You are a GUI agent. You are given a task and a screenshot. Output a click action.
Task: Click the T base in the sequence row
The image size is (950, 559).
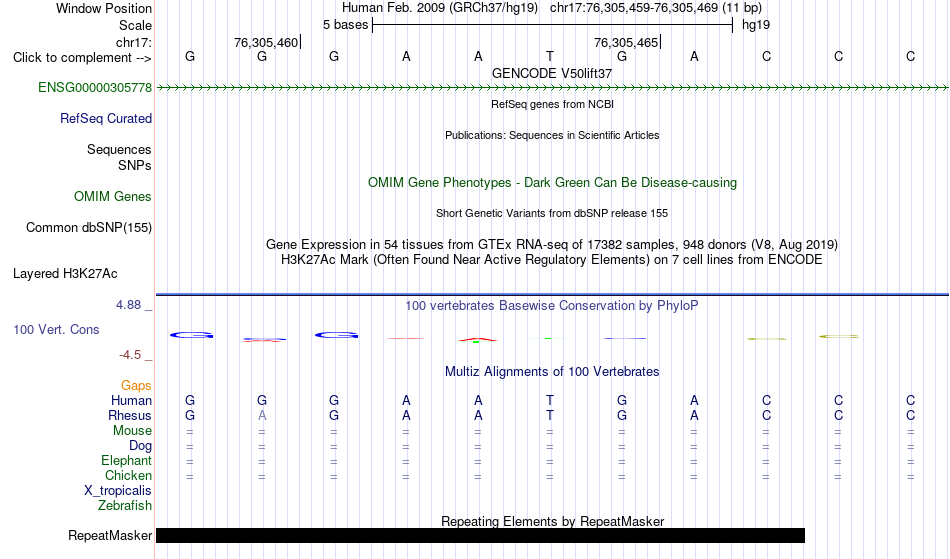[x=550, y=57]
